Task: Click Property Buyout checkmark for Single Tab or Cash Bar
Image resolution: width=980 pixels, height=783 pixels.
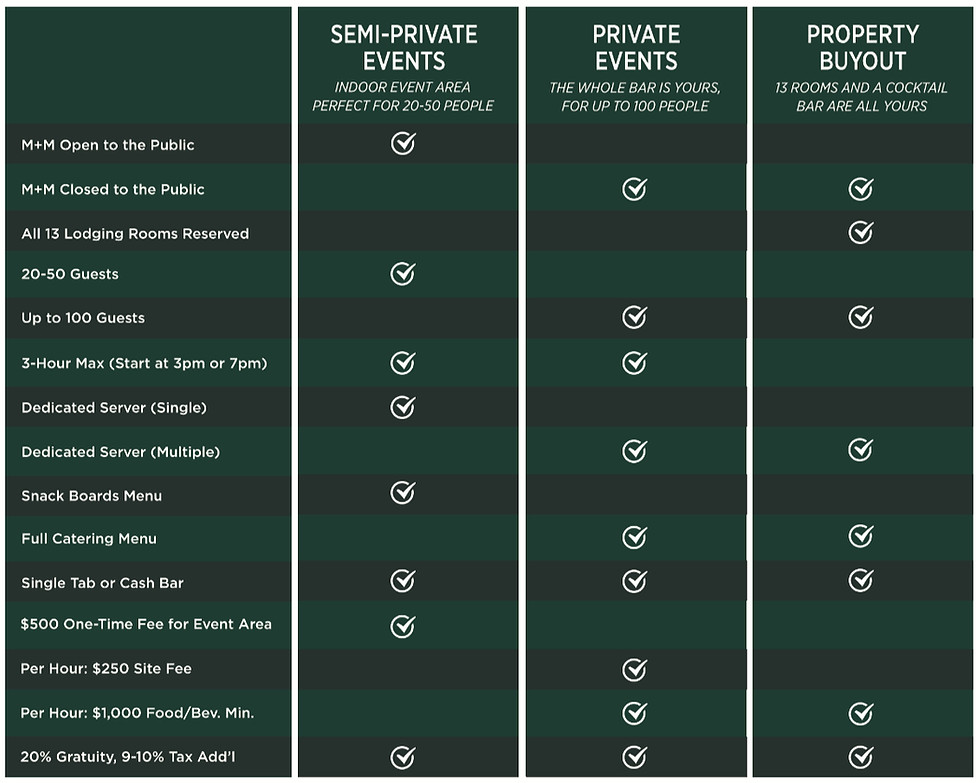Action: 861,580
